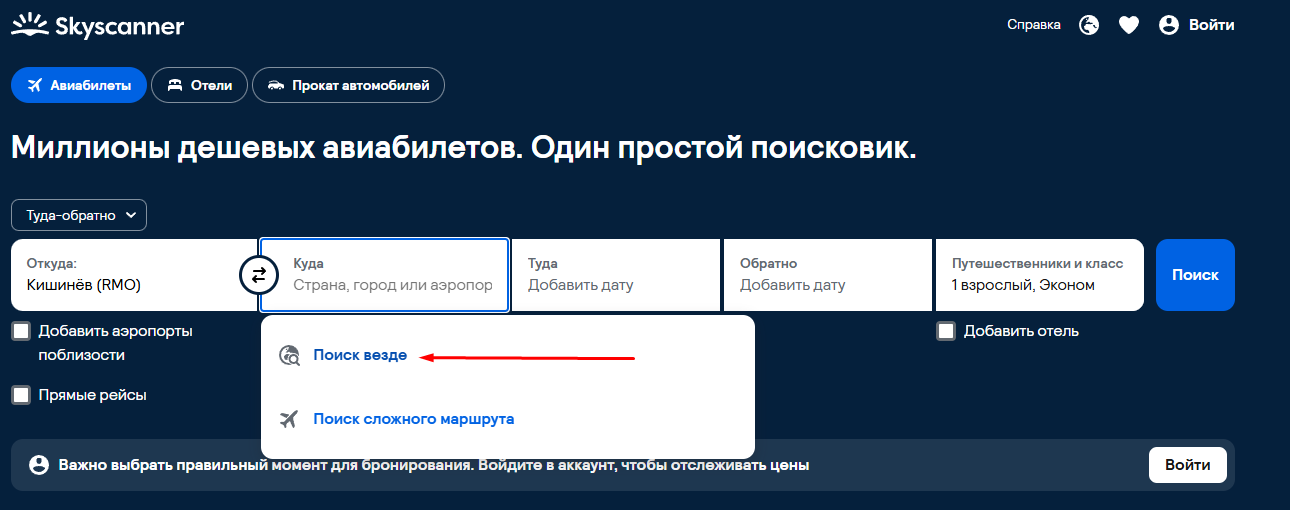Open the Туда departure date picker
Image resolution: width=1290 pixels, height=510 pixels.
pos(615,275)
